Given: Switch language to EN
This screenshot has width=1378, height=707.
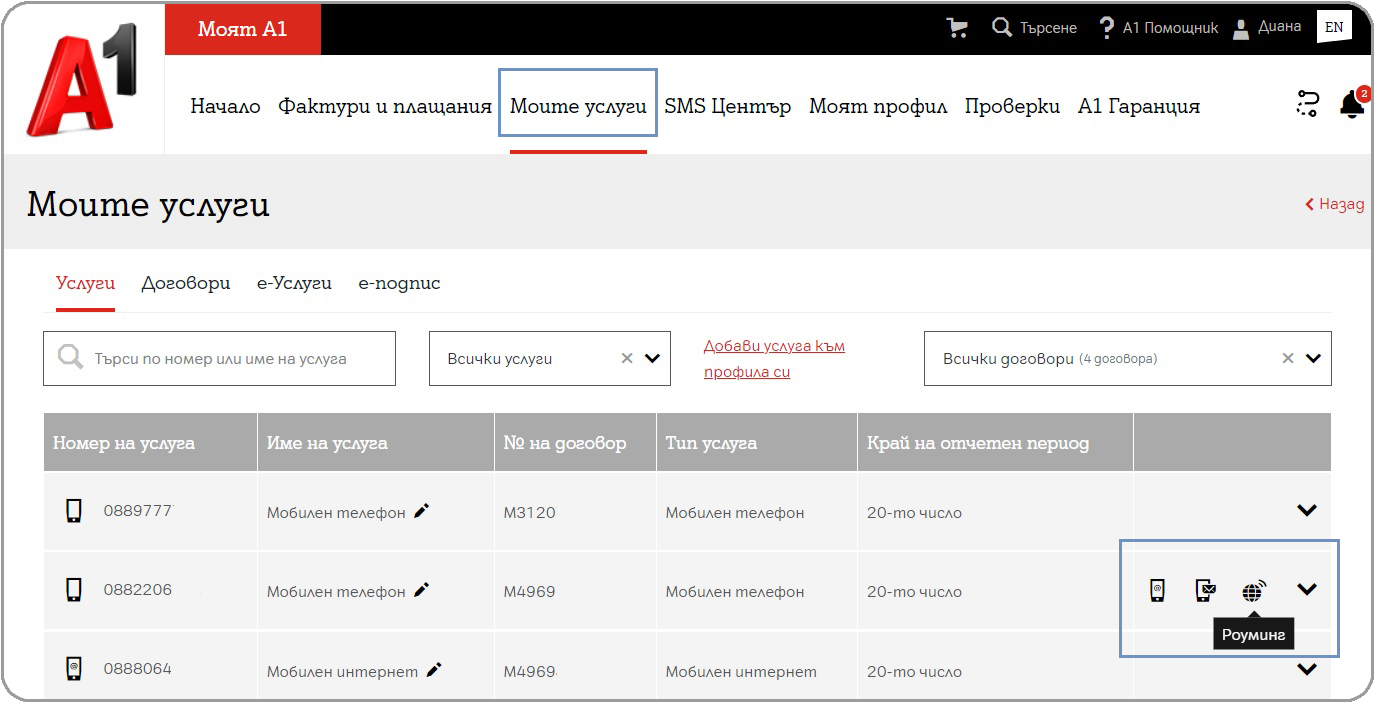Looking at the screenshot, I should click(1334, 27).
